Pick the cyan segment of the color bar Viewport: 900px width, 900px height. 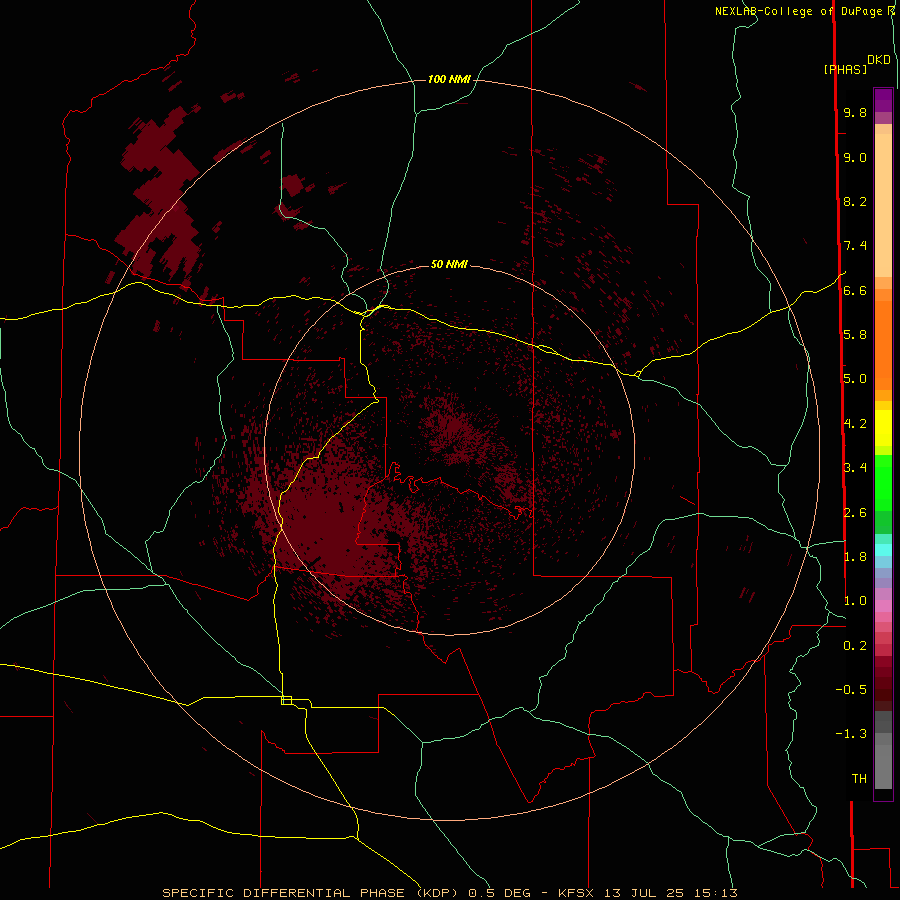883,549
